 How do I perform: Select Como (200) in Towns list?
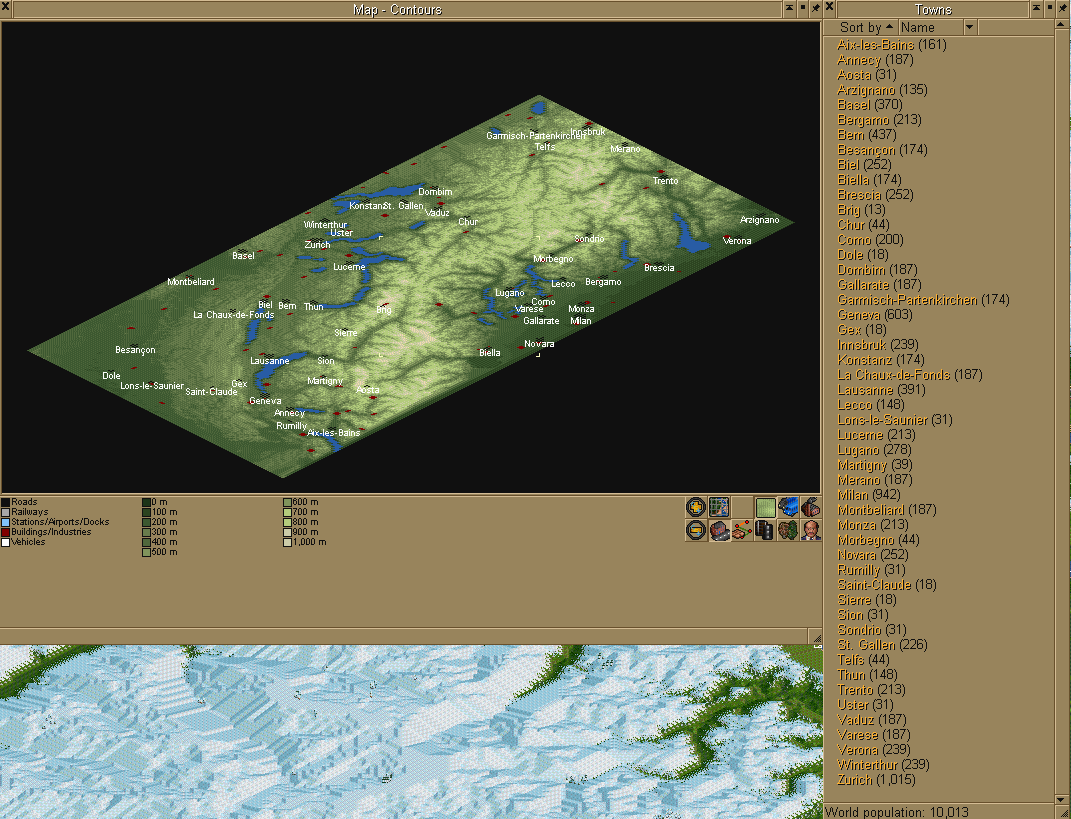coord(871,240)
